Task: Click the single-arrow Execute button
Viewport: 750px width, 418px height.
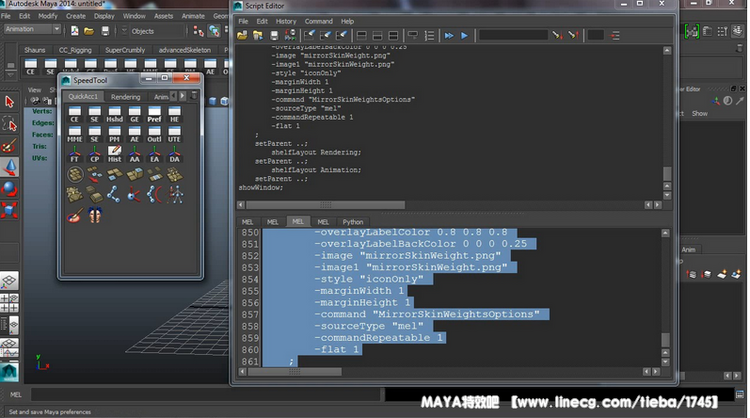Action: pyautogui.click(x=464, y=35)
